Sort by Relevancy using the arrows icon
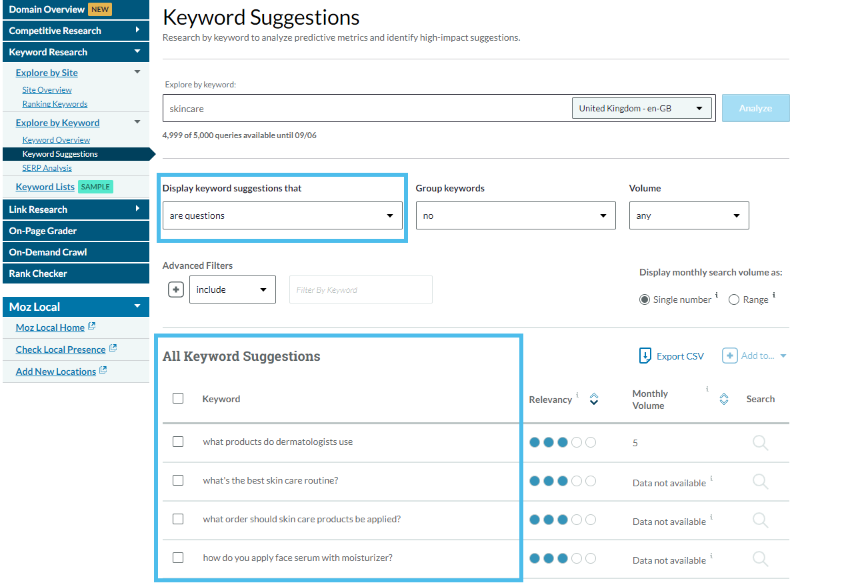 594,399
